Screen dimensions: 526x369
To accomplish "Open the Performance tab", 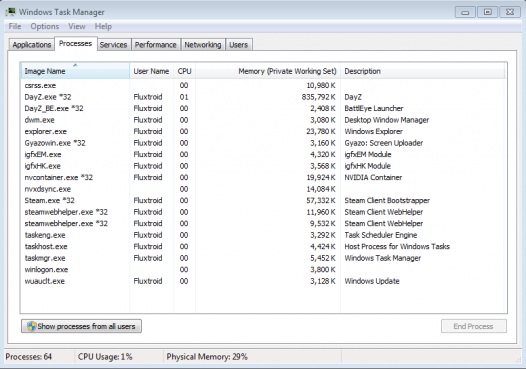I will pyautogui.click(x=156, y=45).
